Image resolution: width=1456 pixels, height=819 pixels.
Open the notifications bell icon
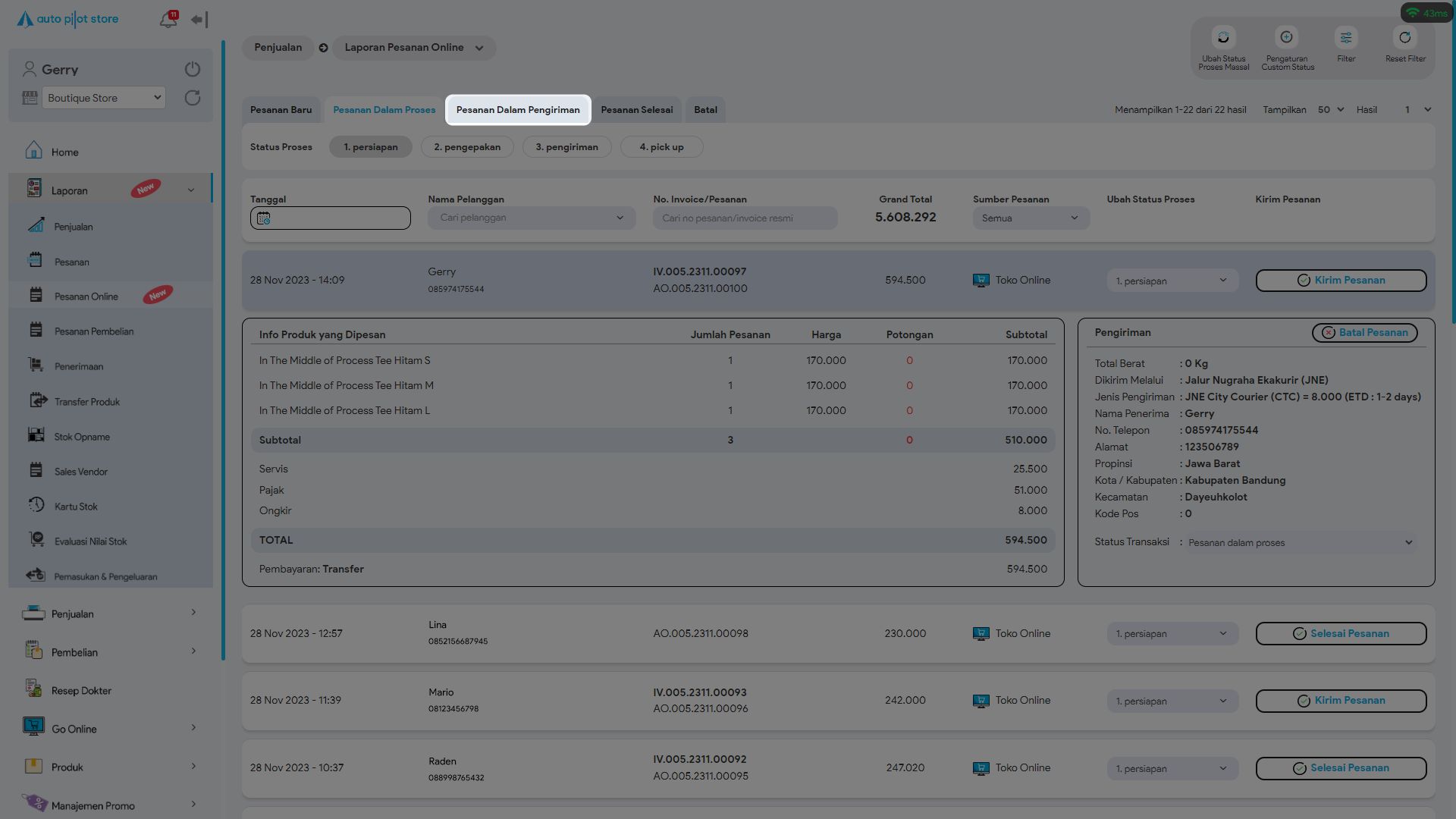tap(168, 20)
